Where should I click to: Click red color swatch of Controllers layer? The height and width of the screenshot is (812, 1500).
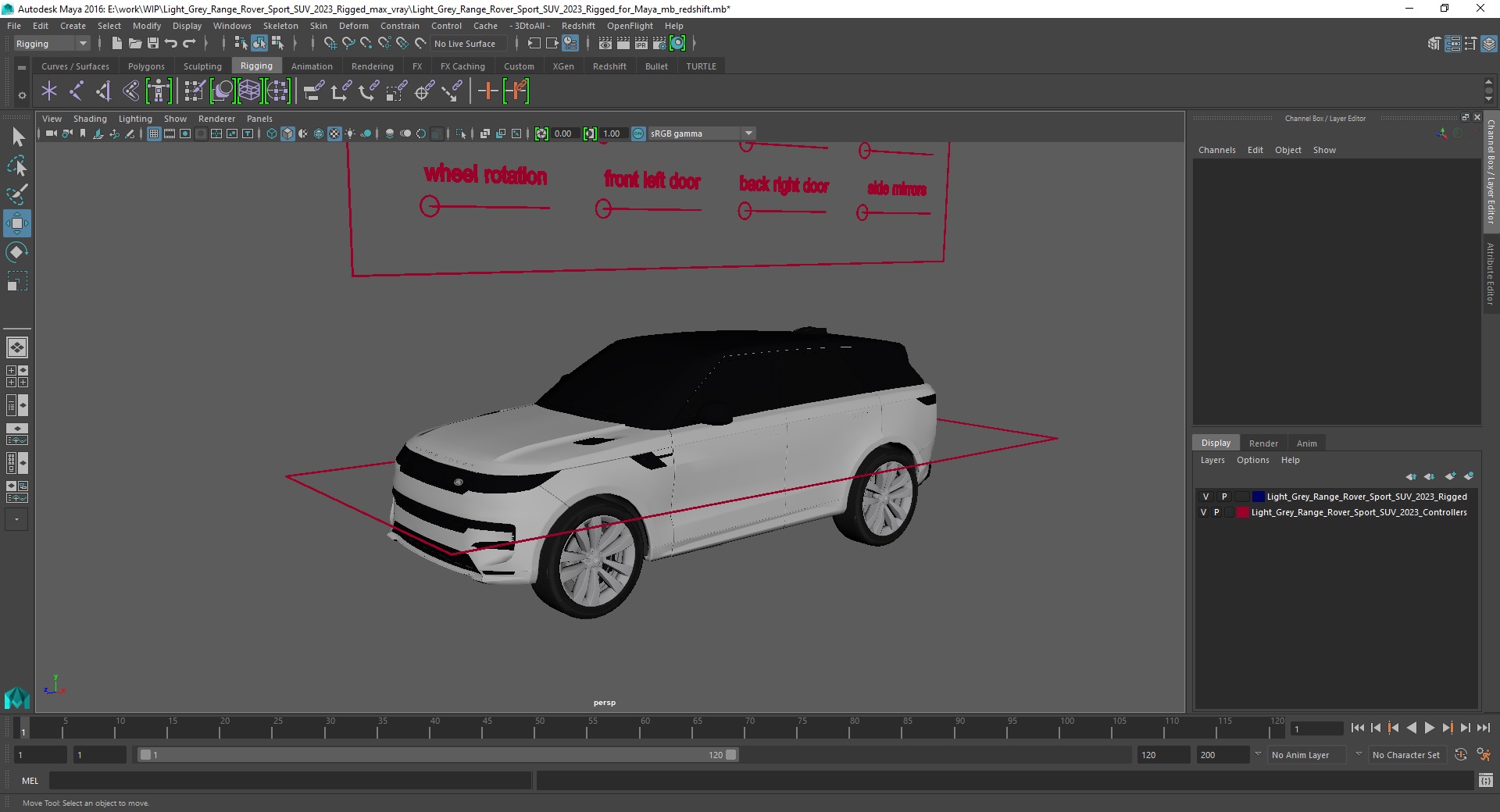[1242, 512]
